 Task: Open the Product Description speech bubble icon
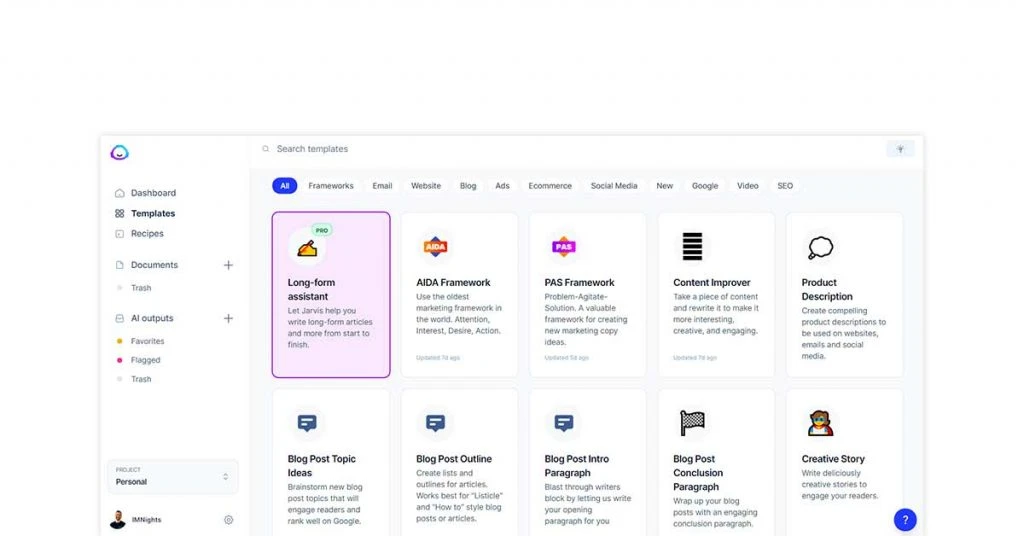(820, 247)
